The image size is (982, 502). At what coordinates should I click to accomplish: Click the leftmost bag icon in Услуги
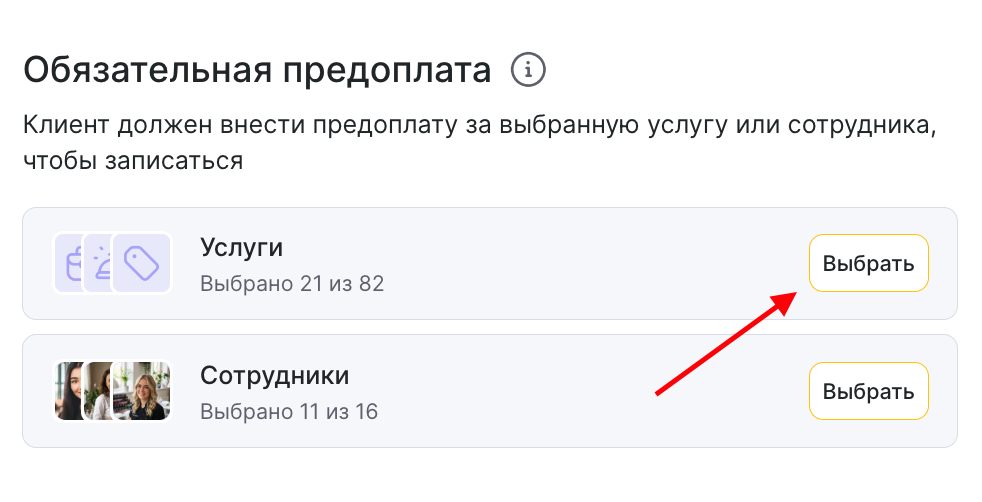(68, 264)
